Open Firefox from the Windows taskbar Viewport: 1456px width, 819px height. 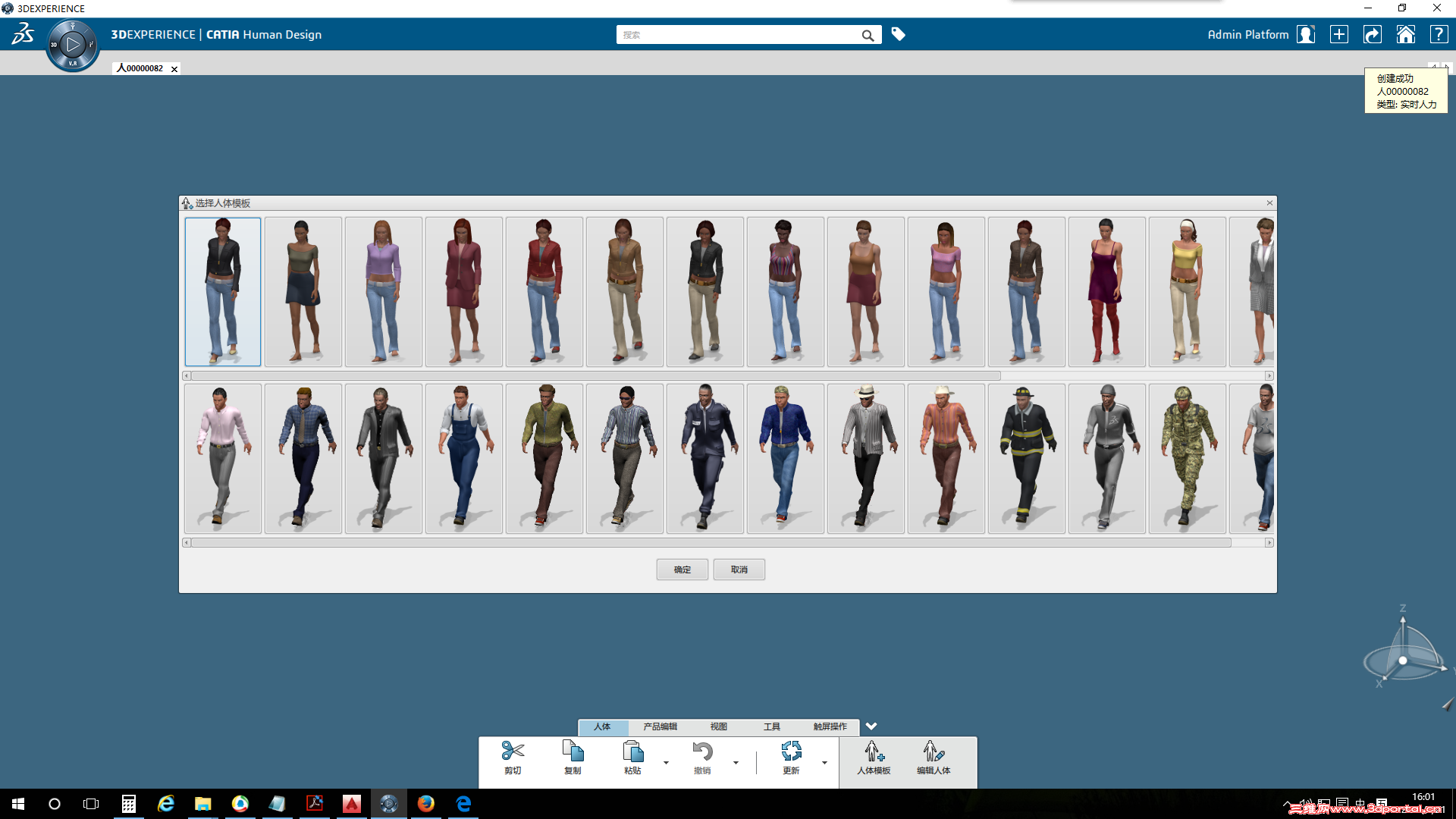point(426,804)
